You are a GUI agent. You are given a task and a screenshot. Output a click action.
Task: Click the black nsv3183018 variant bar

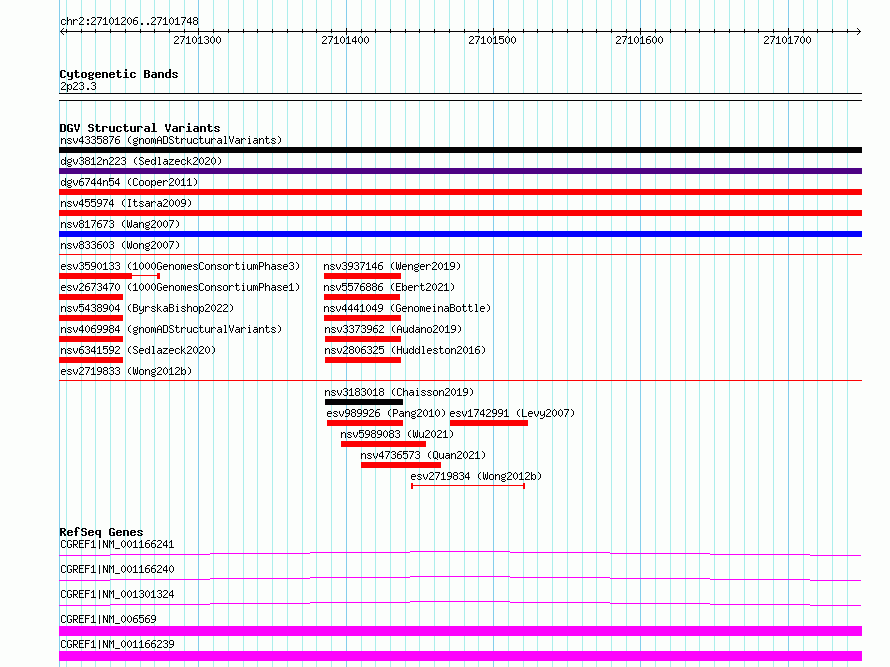pos(364,402)
